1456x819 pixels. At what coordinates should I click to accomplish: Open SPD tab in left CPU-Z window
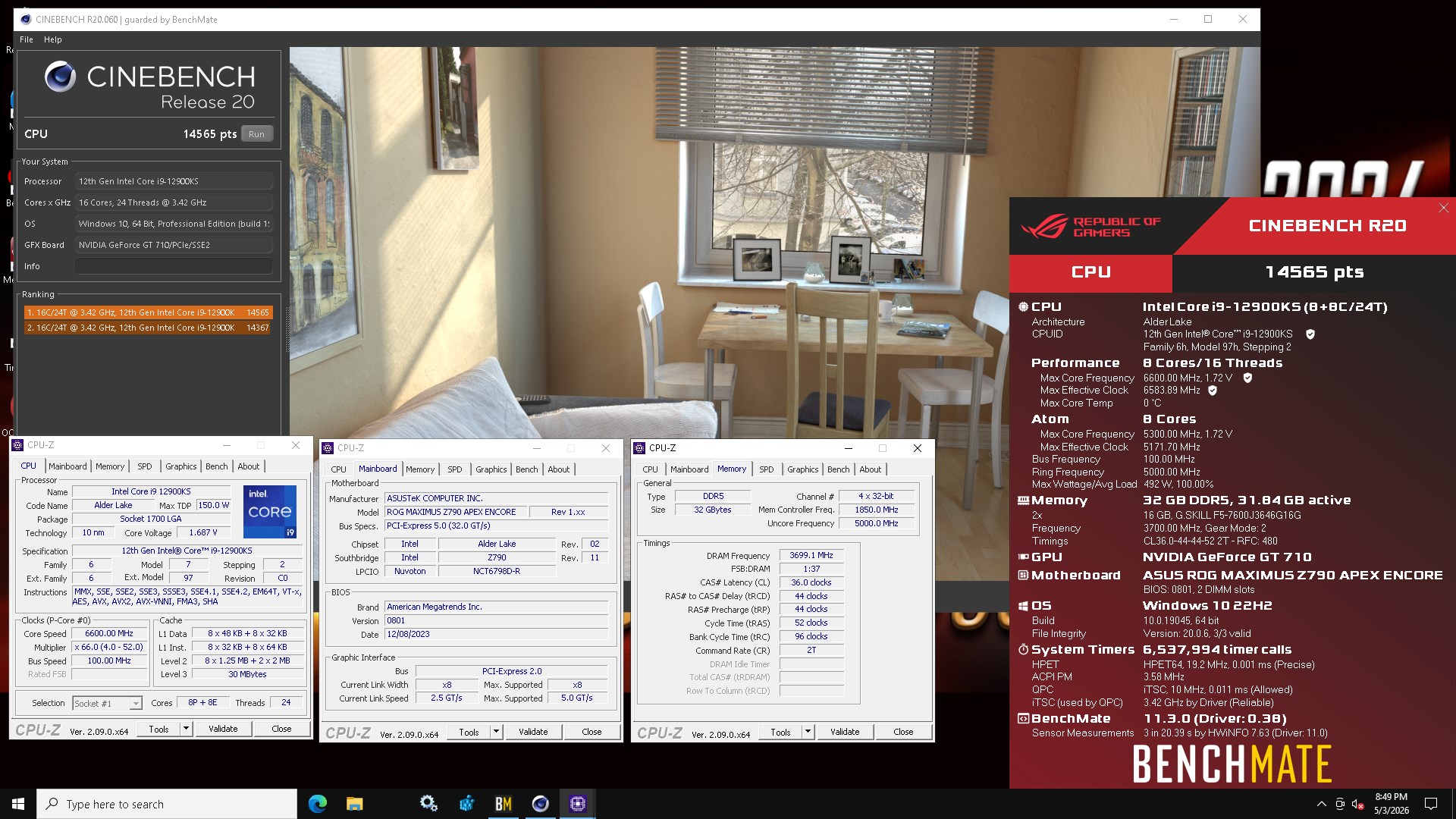point(145,466)
